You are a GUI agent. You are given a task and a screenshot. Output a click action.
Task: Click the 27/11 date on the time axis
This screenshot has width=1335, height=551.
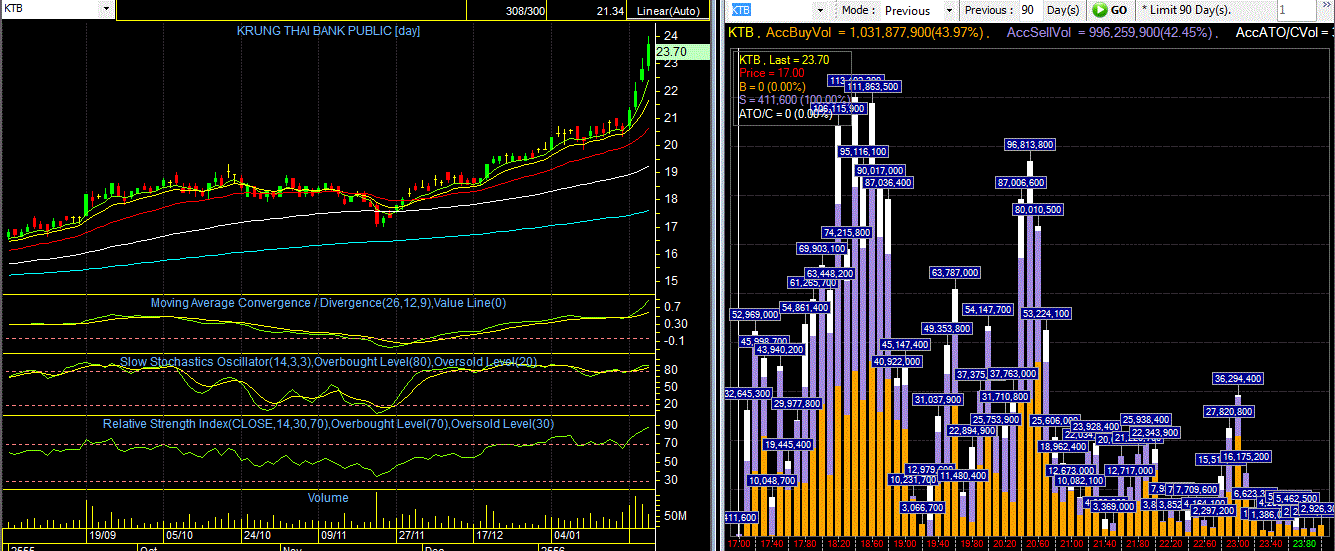tap(411, 535)
